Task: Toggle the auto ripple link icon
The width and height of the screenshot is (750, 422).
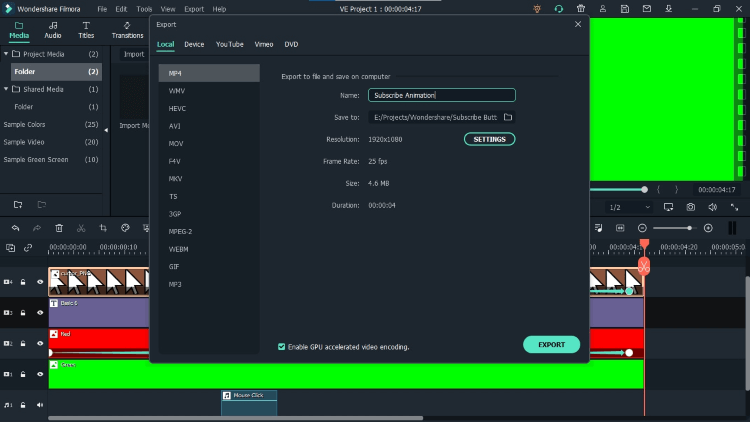Action: 28,248
